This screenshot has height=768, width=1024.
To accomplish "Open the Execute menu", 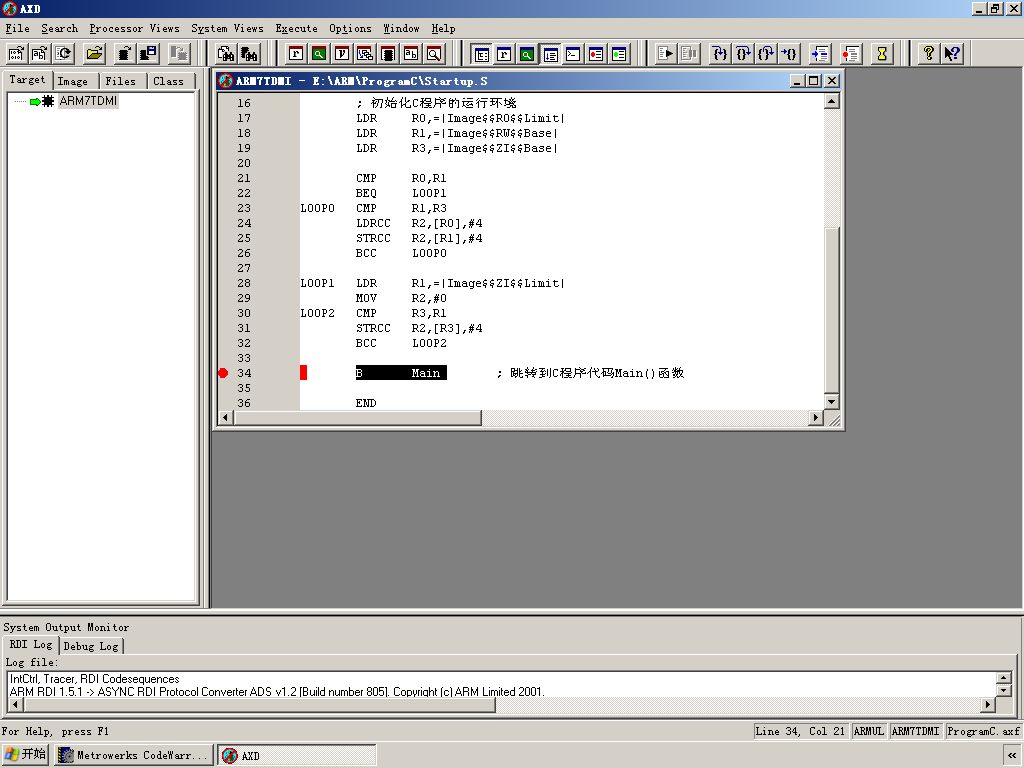I will pos(296,29).
